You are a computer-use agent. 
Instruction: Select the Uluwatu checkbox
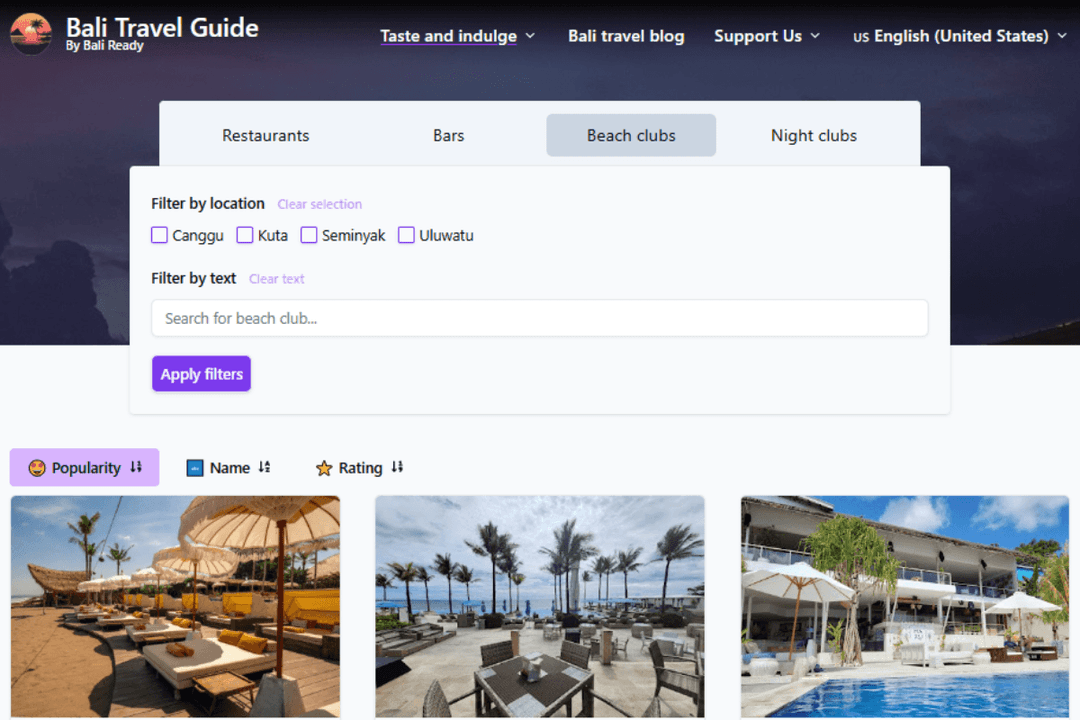point(406,235)
